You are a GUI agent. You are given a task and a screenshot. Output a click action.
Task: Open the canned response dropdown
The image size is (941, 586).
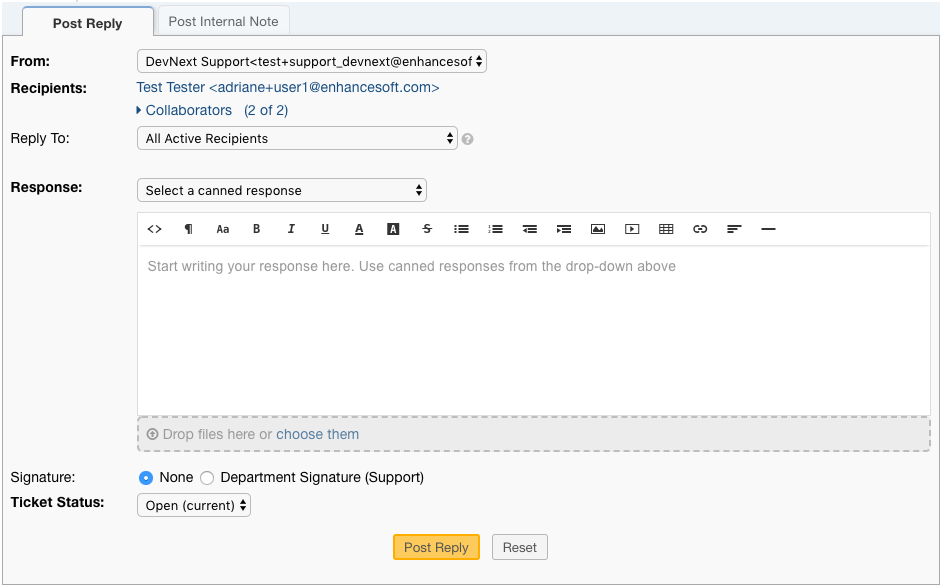(281, 191)
